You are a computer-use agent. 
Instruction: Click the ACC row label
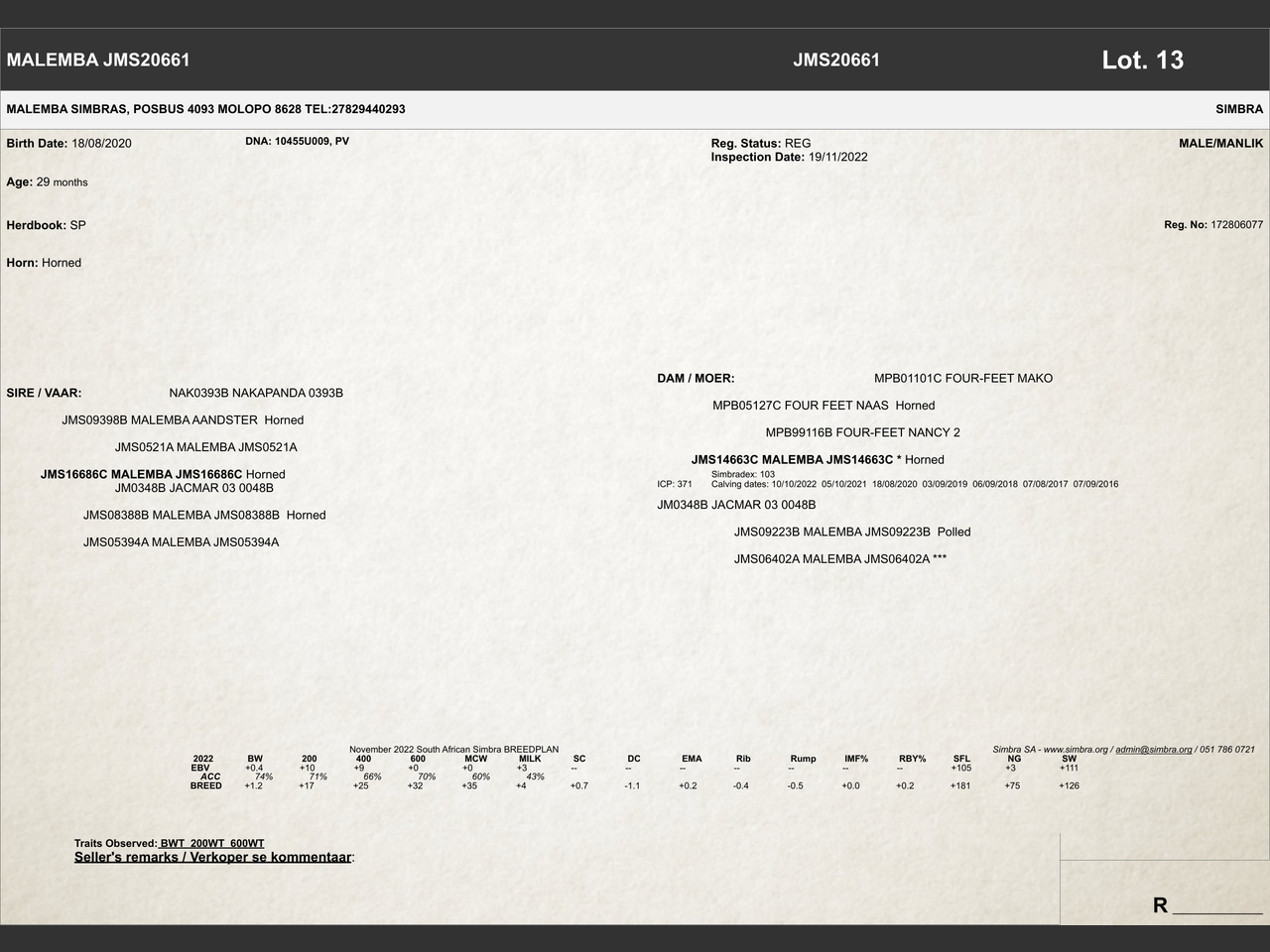tap(210, 776)
